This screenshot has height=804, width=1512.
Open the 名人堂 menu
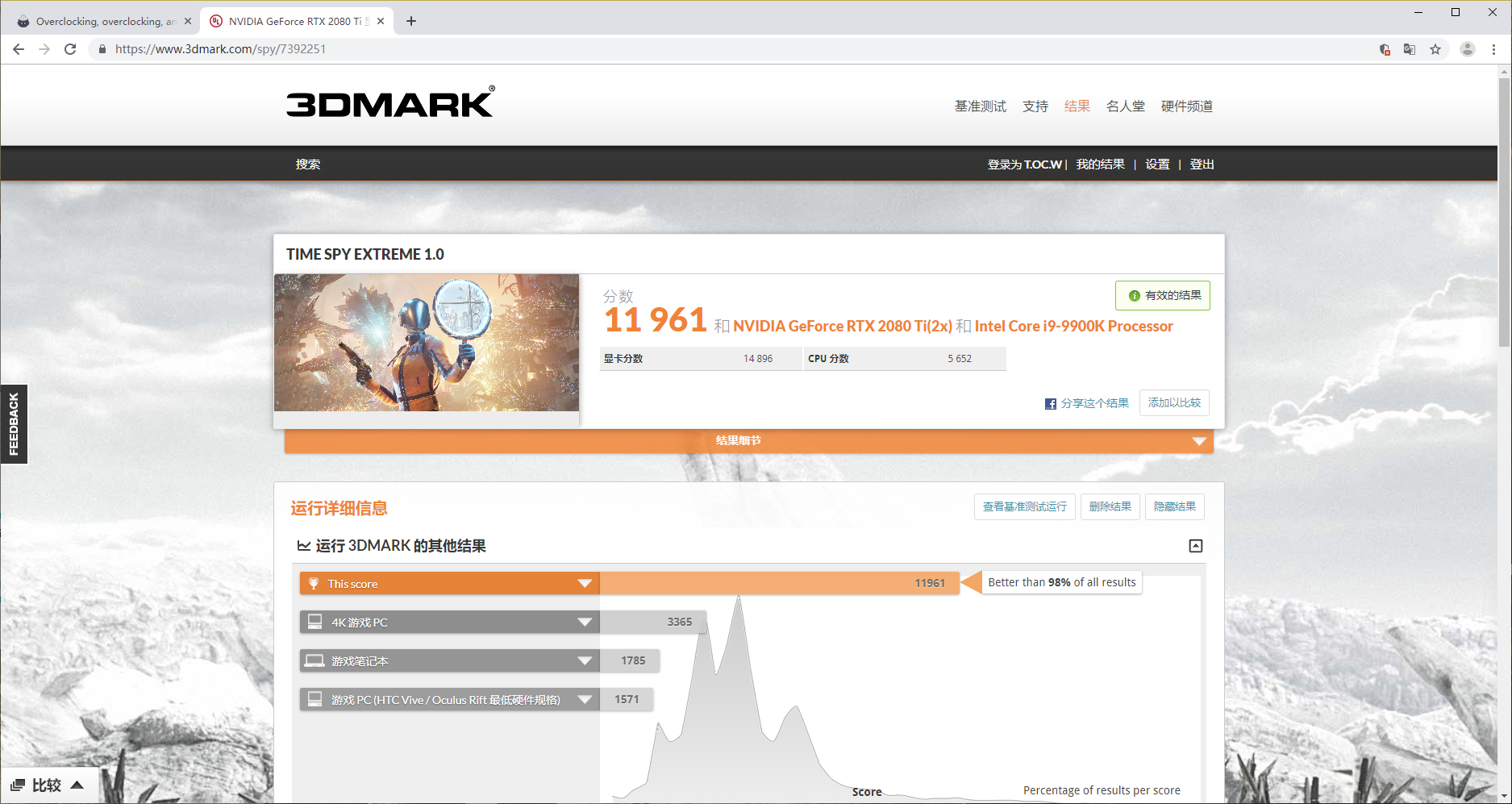[x=1126, y=106]
